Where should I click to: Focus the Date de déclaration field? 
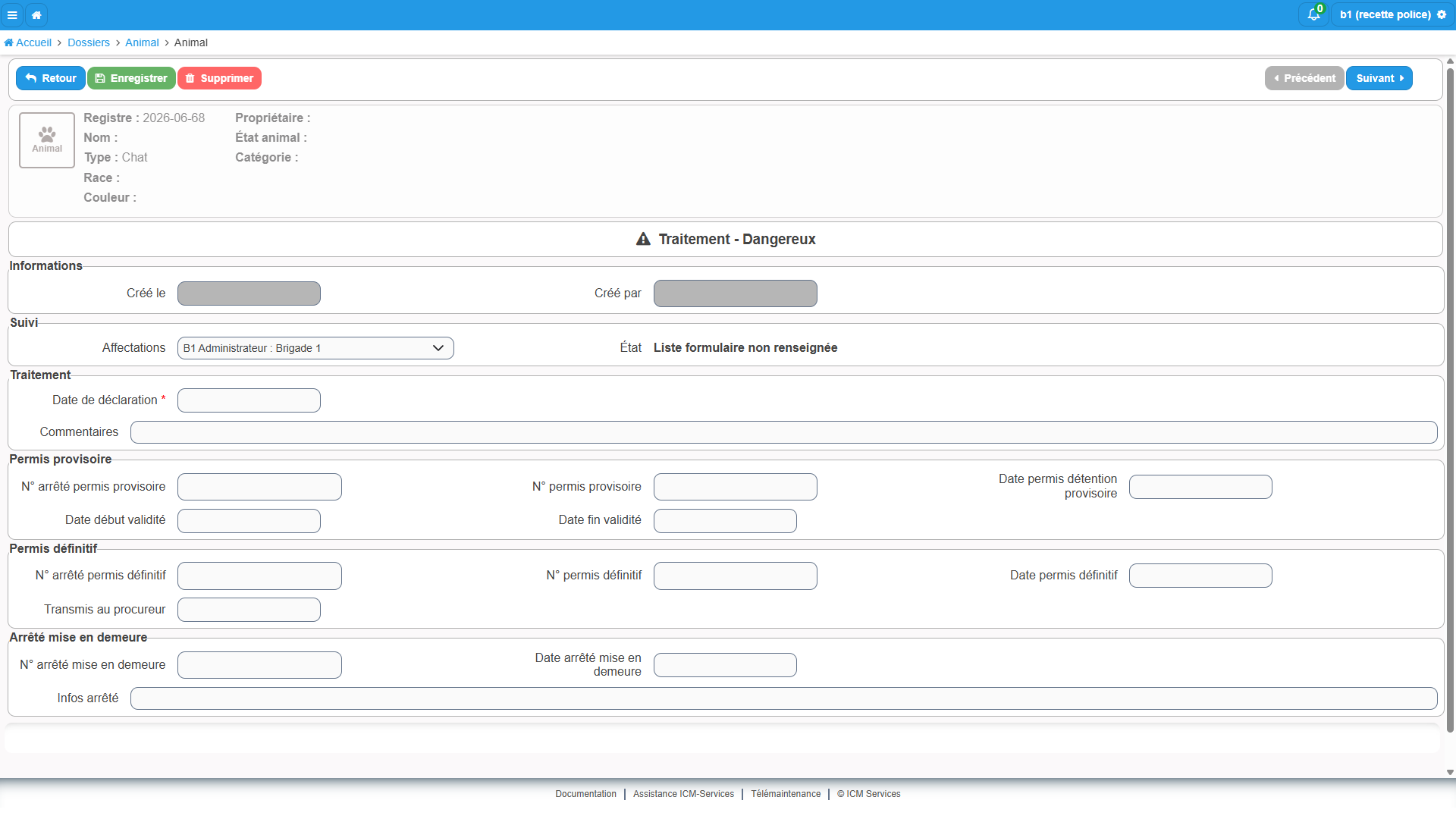pos(249,400)
